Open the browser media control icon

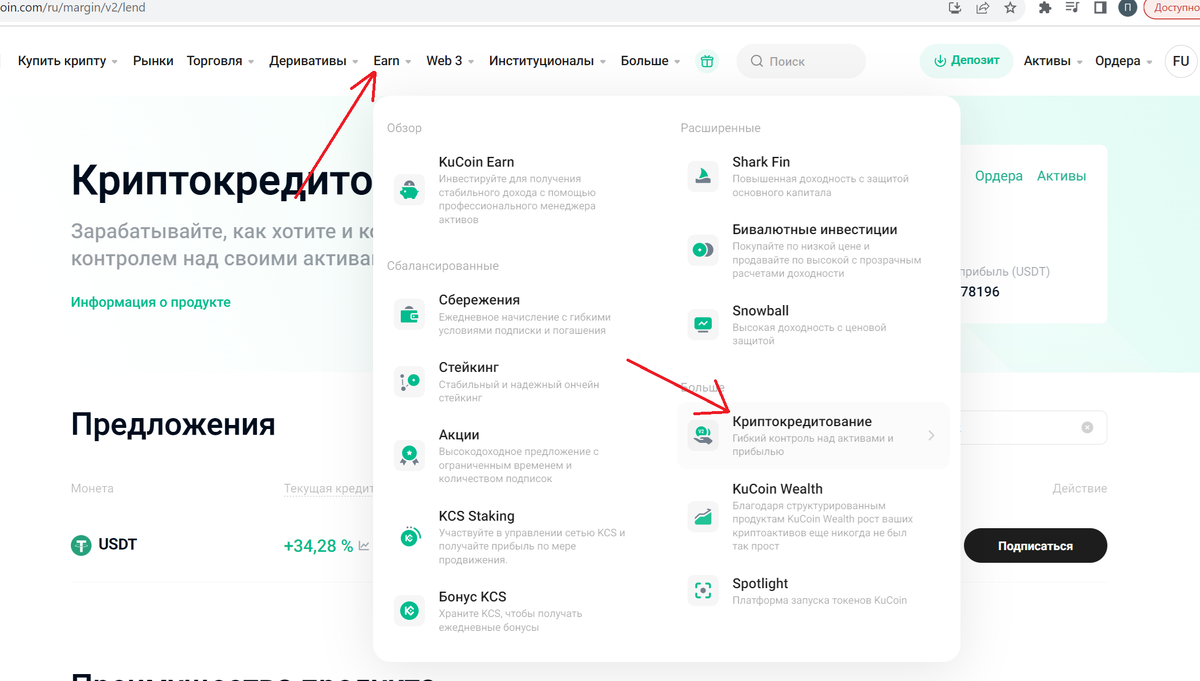(x=1073, y=8)
